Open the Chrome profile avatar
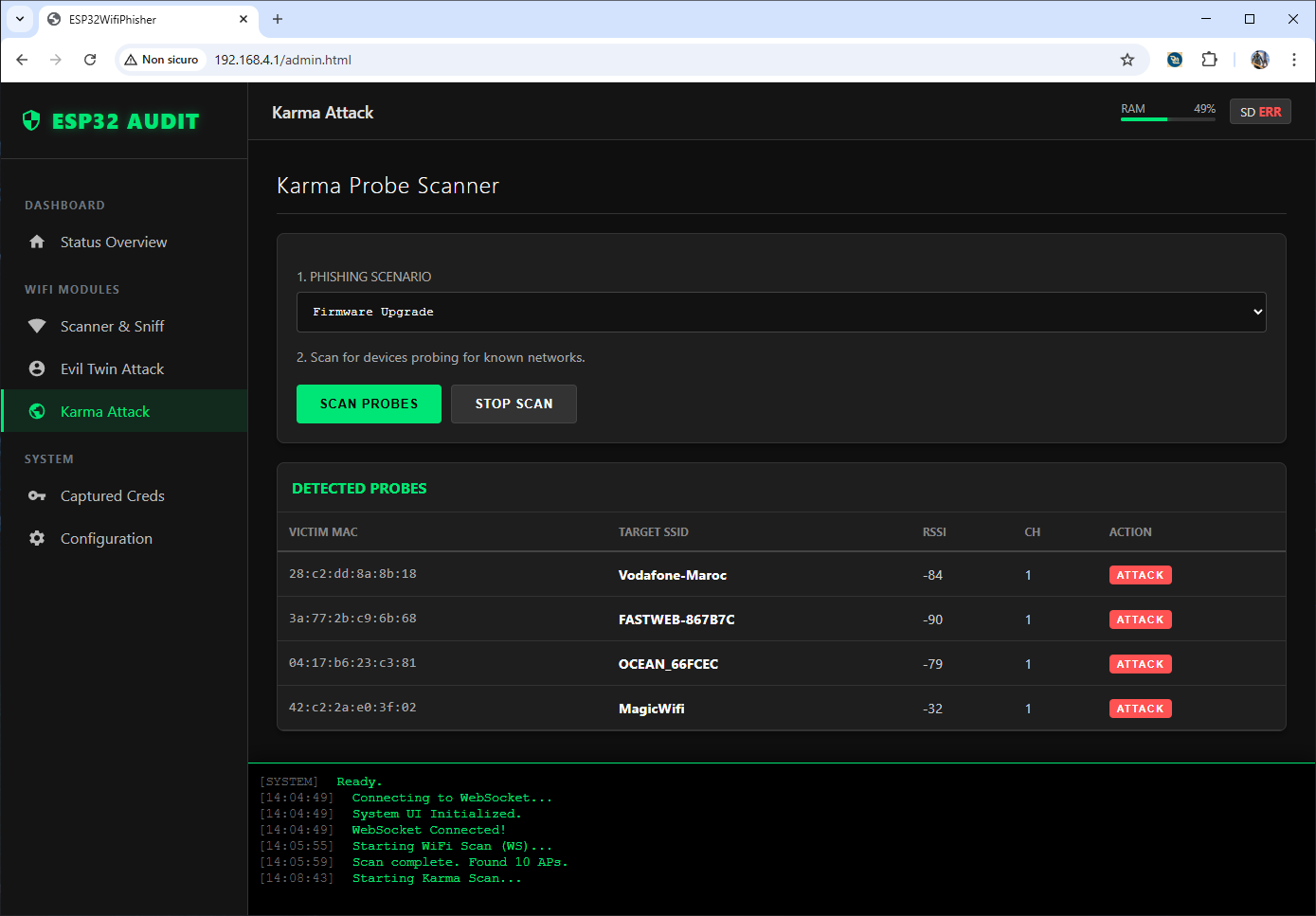1316x916 pixels. coord(1260,60)
